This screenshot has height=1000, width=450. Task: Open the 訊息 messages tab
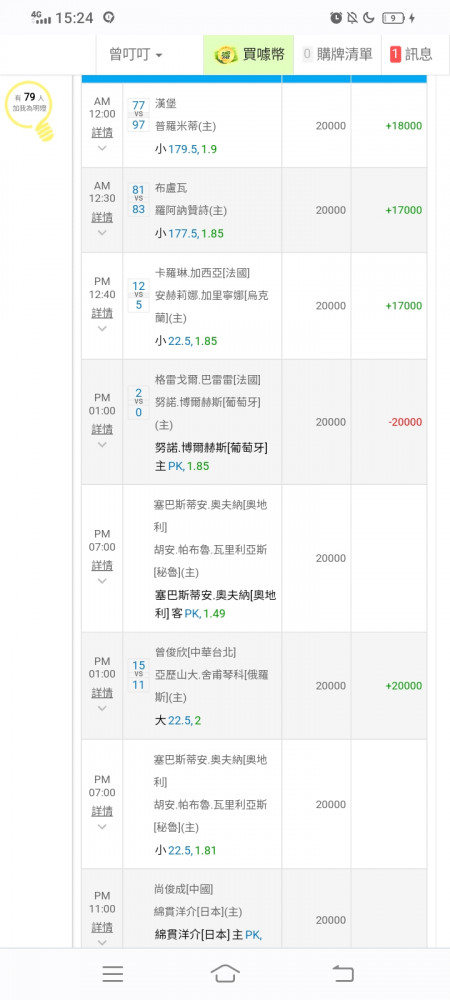[x=411, y=55]
